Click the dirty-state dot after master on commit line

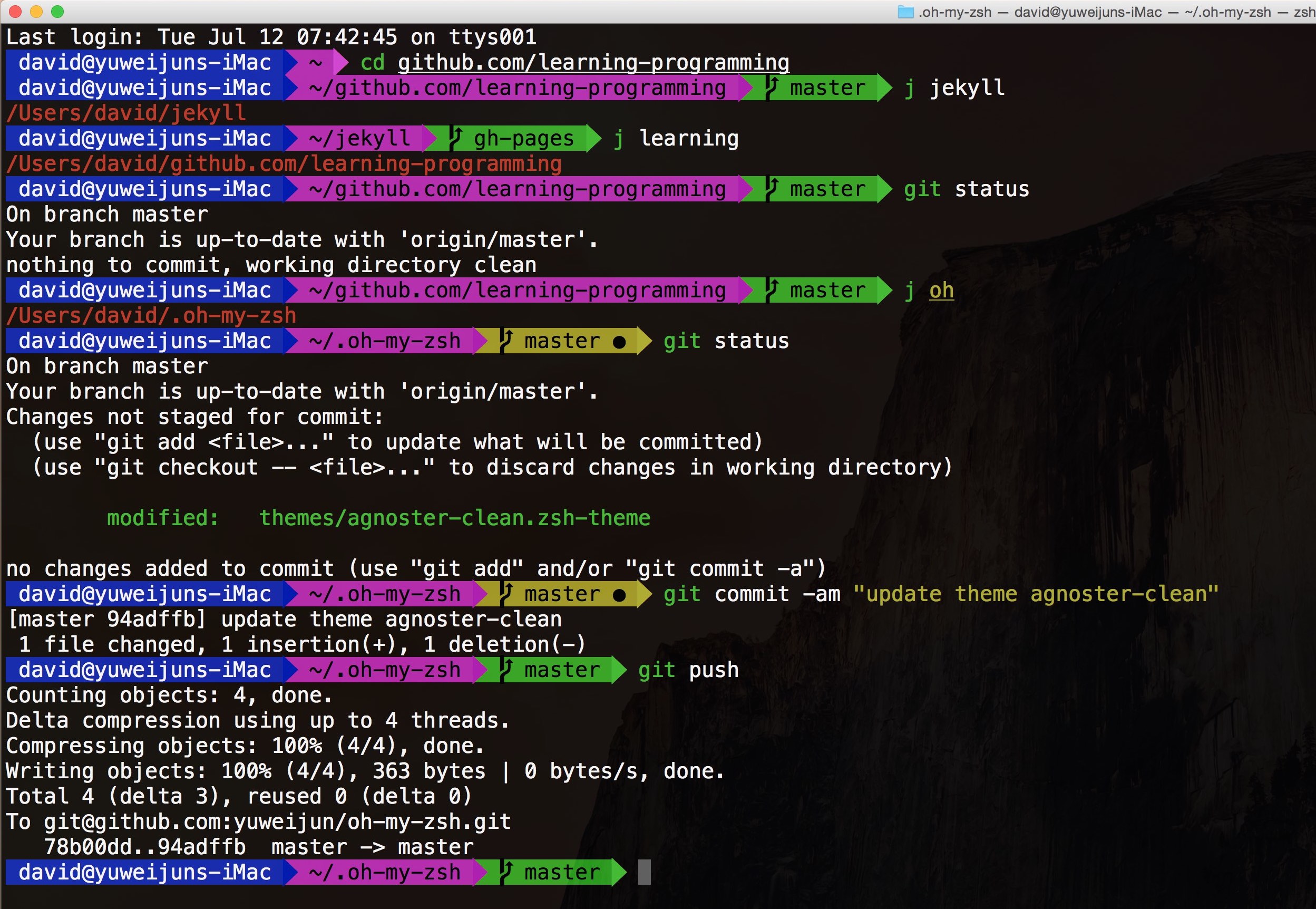click(x=619, y=595)
